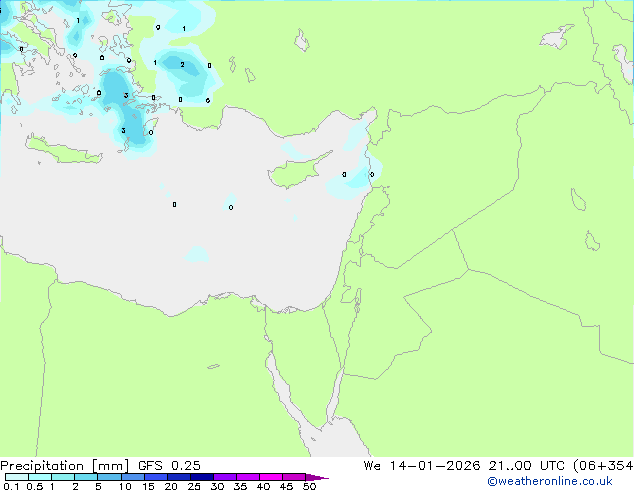This screenshot has width=634, height=490.
Task: Click the island of Cyprus on the map
Action: (297, 170)
